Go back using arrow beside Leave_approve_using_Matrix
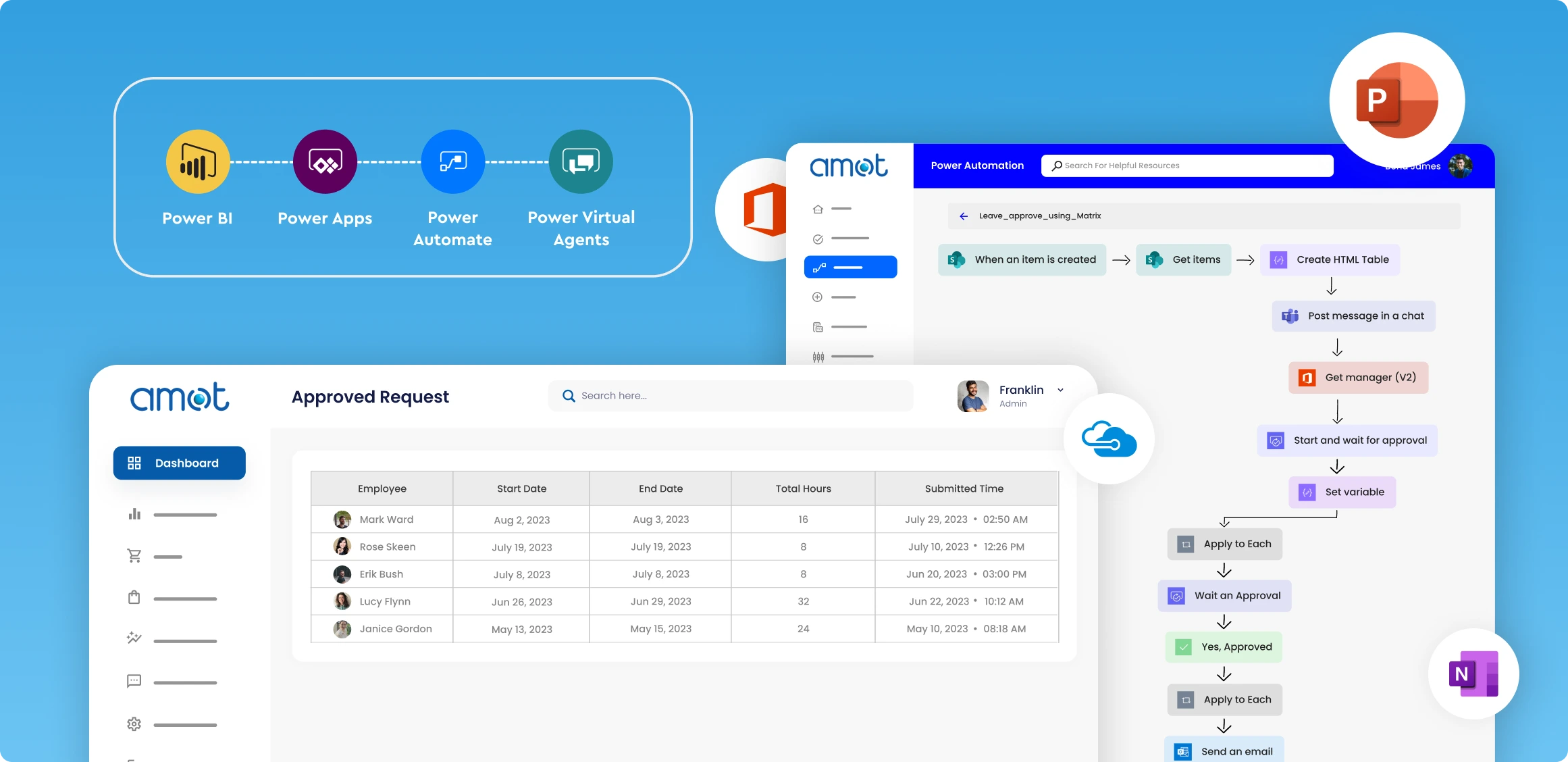The image size is (1568, 762). [x=964, y=216]
